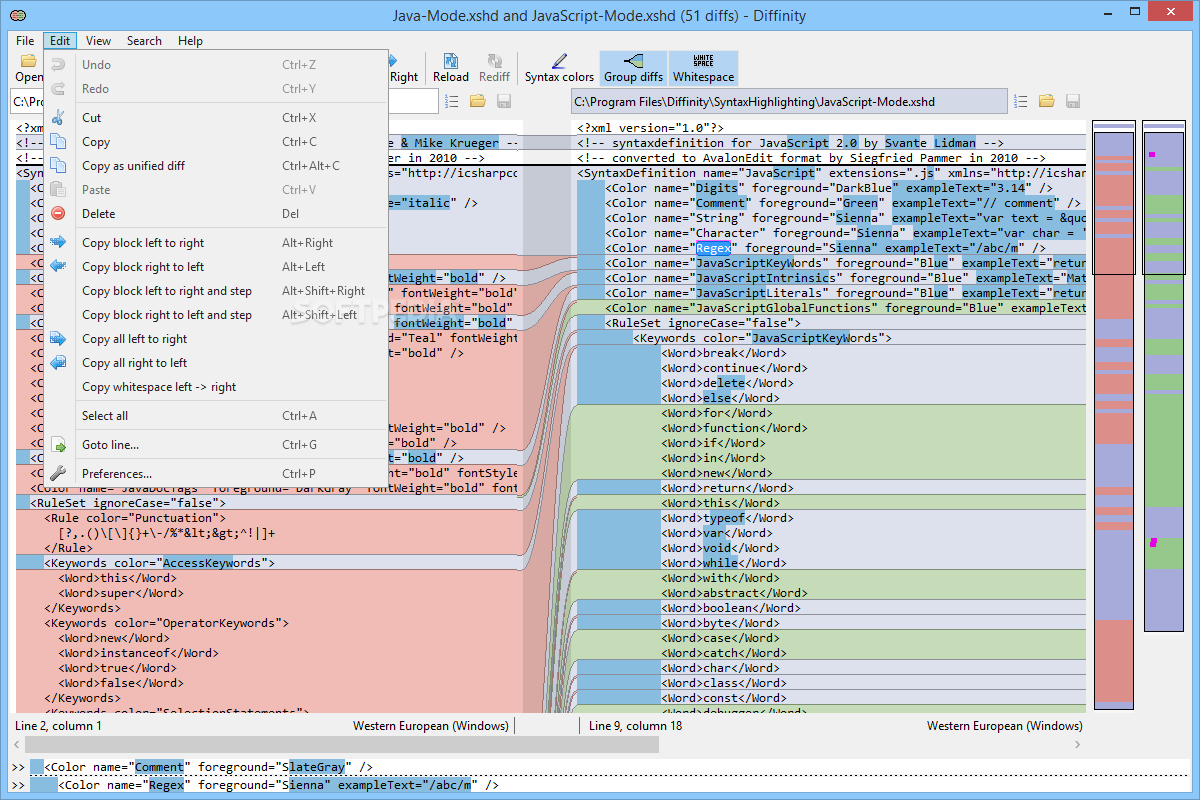Click the right file path field

788,102
